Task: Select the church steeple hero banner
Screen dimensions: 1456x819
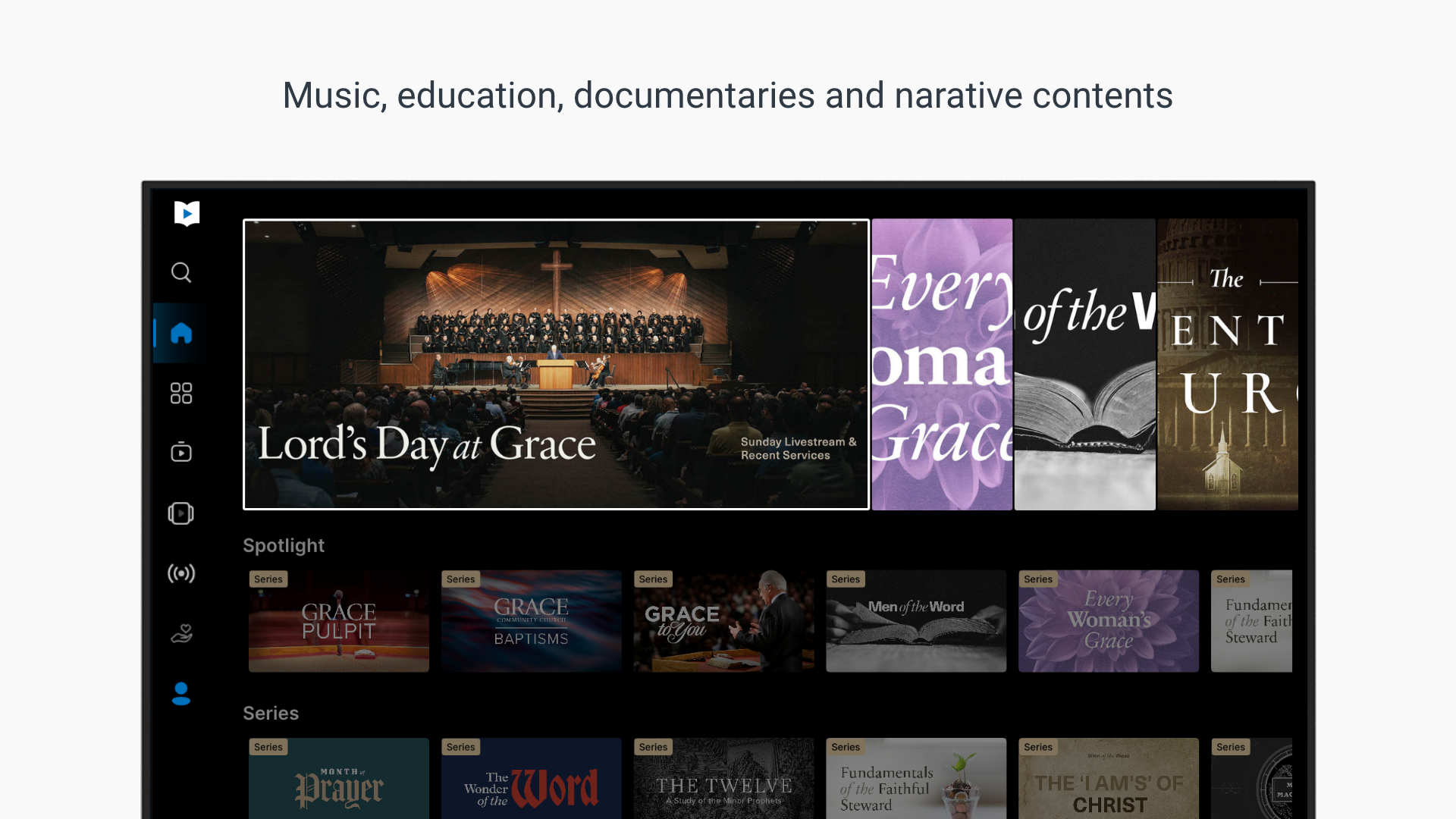Action: pos(1228,365)
